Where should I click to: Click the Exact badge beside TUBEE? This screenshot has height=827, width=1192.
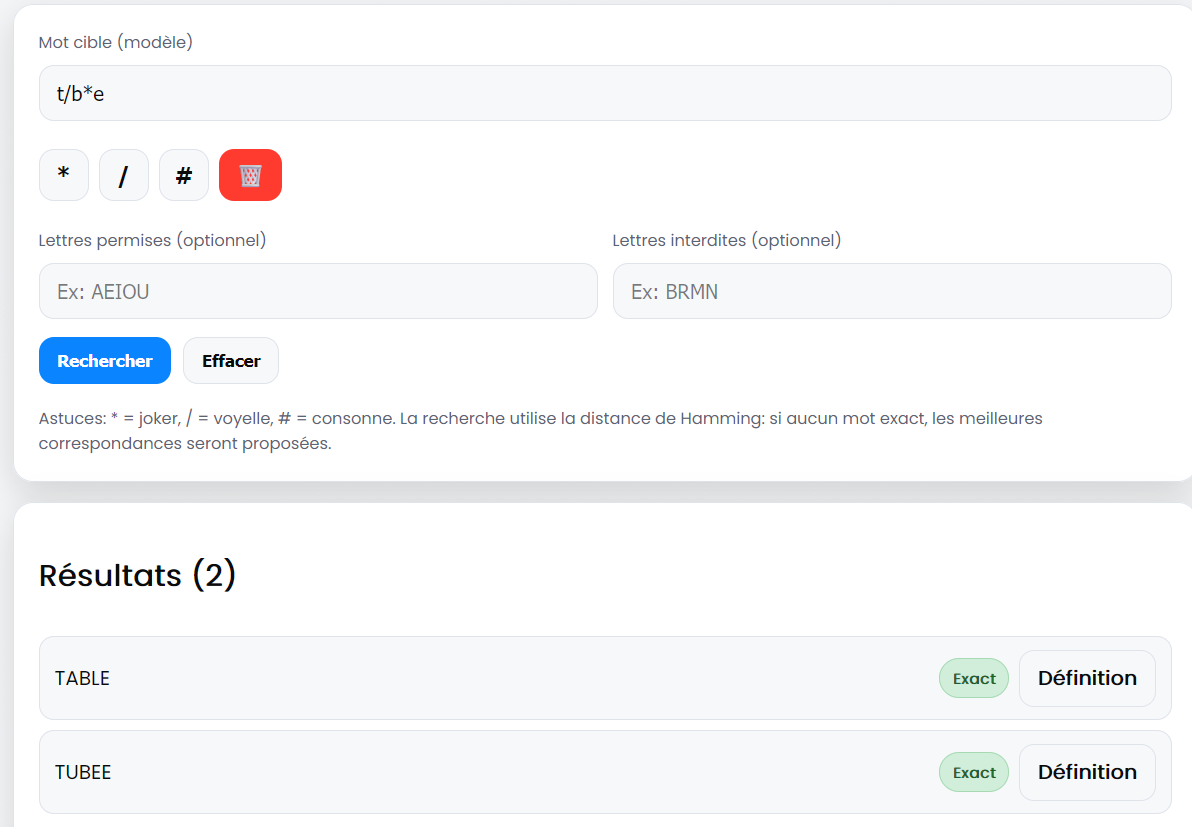click(x=973, y=772)
